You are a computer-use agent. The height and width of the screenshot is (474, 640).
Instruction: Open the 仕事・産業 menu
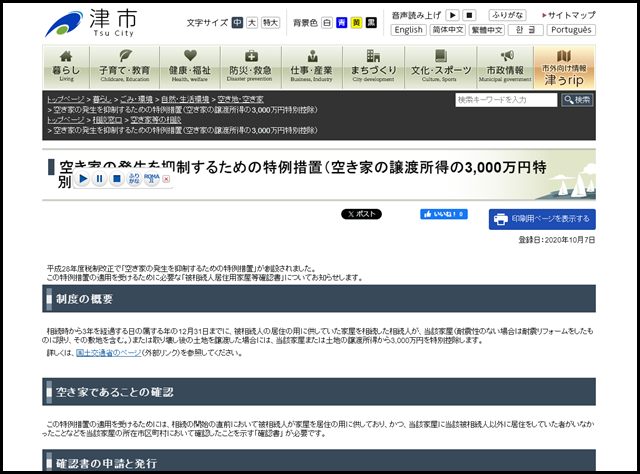pyautogui.click(x=312, y=67)
